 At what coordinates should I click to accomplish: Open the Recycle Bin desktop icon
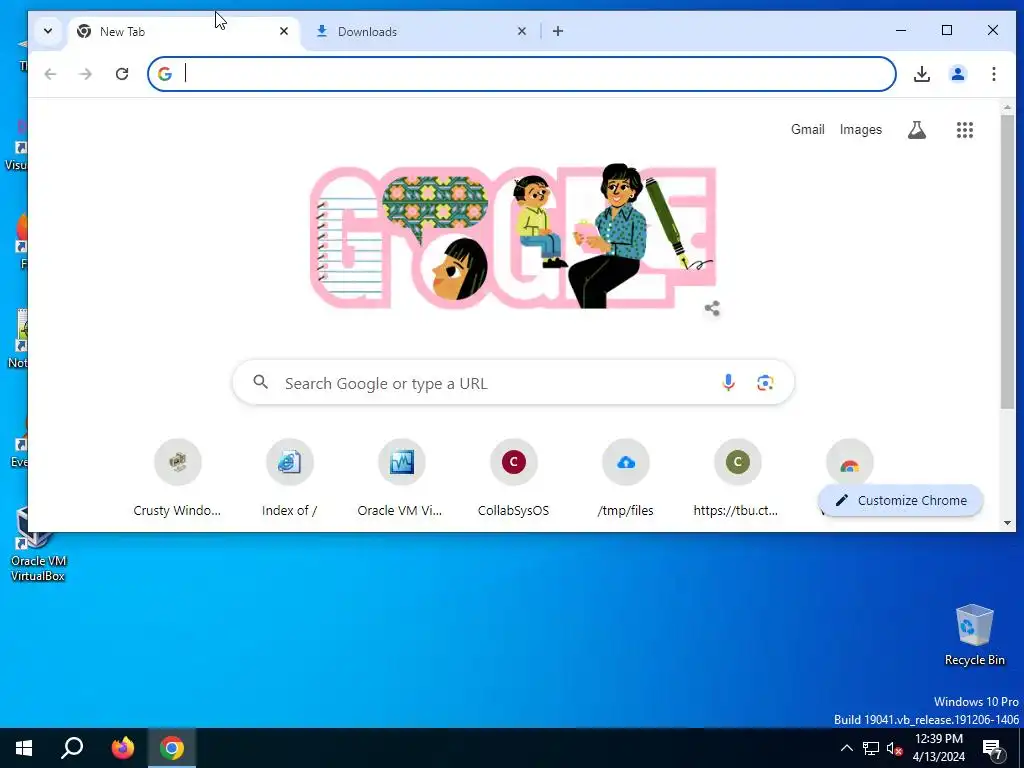point(974,635)
